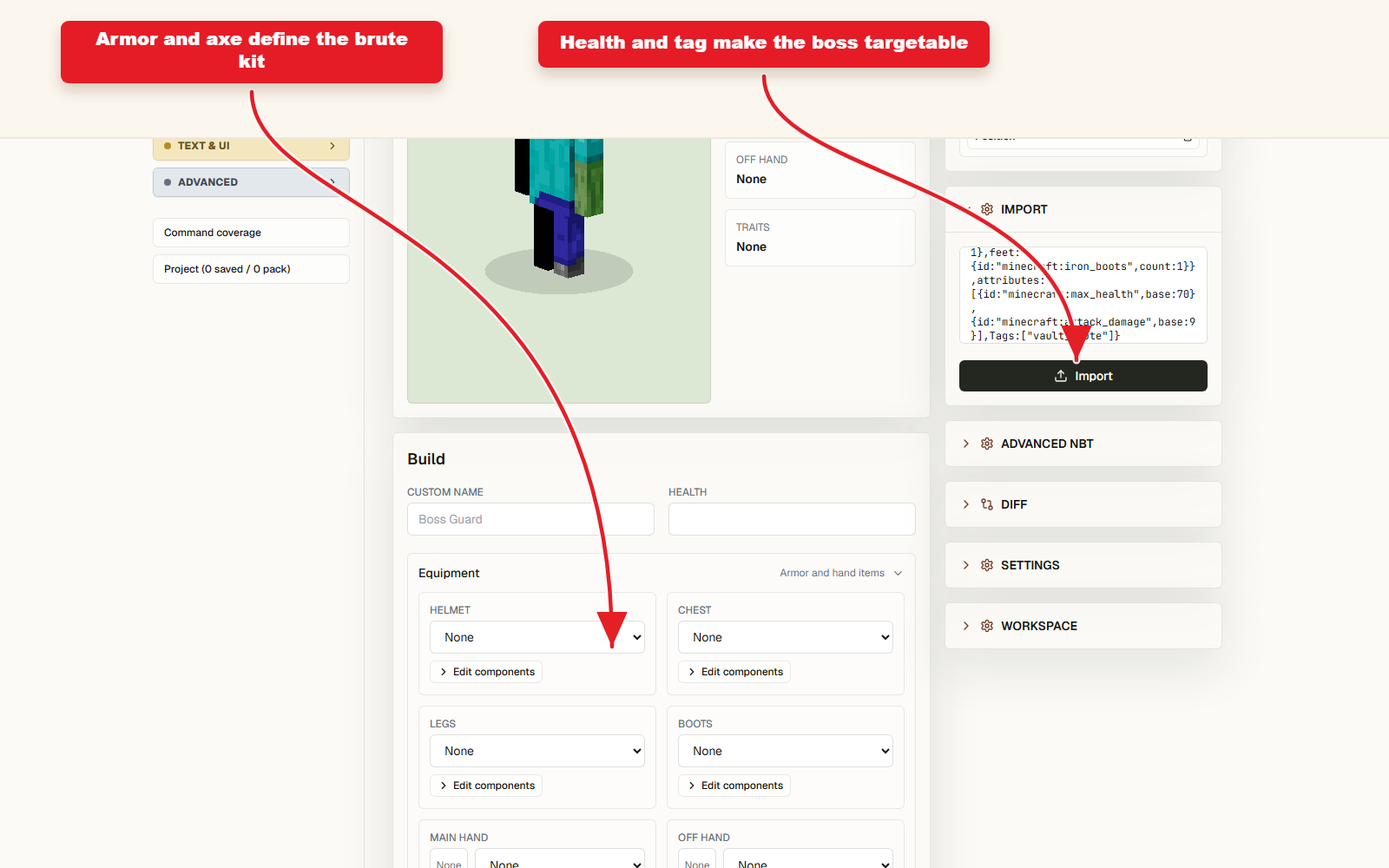
Task: Click inside the import NBT text area
Action: 1083,295
